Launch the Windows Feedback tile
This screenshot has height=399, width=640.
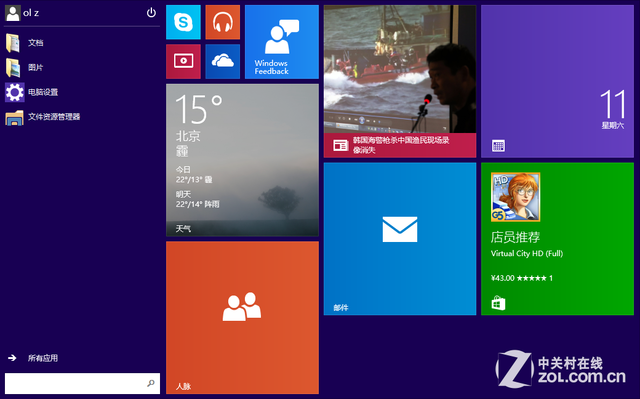282,42
